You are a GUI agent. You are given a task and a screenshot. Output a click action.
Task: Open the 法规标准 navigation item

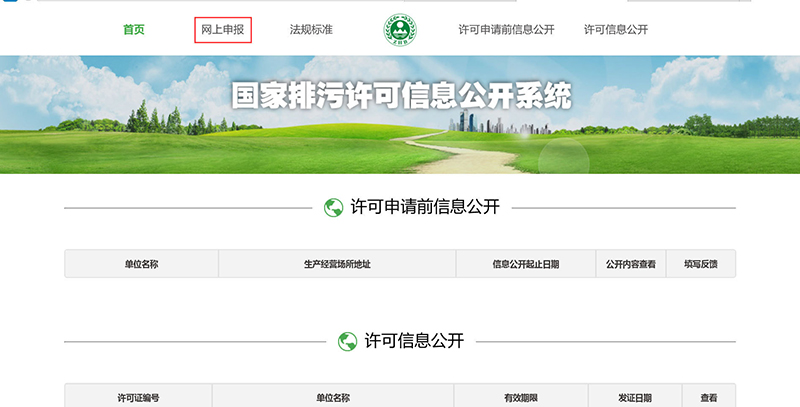(311, 30)
